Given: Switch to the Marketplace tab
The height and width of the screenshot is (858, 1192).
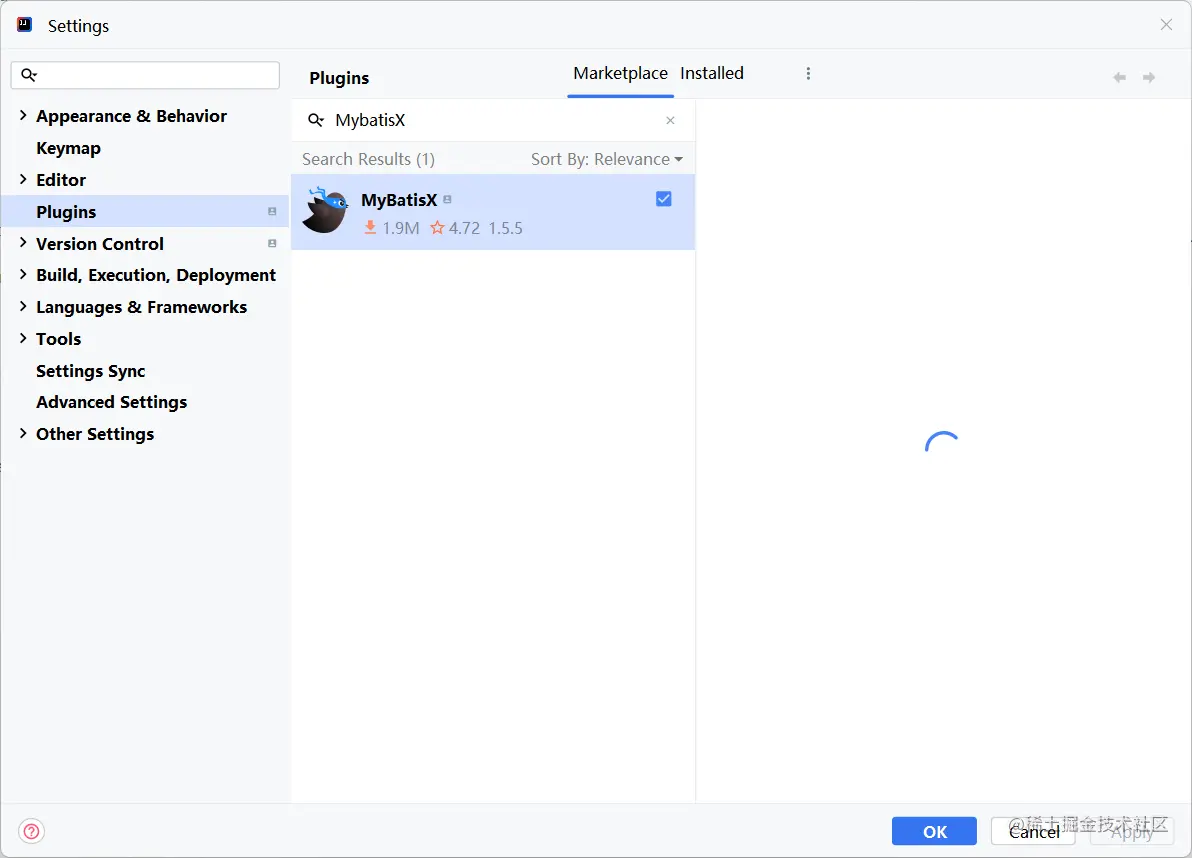Looking at the screenshot, I should (620, 74).
